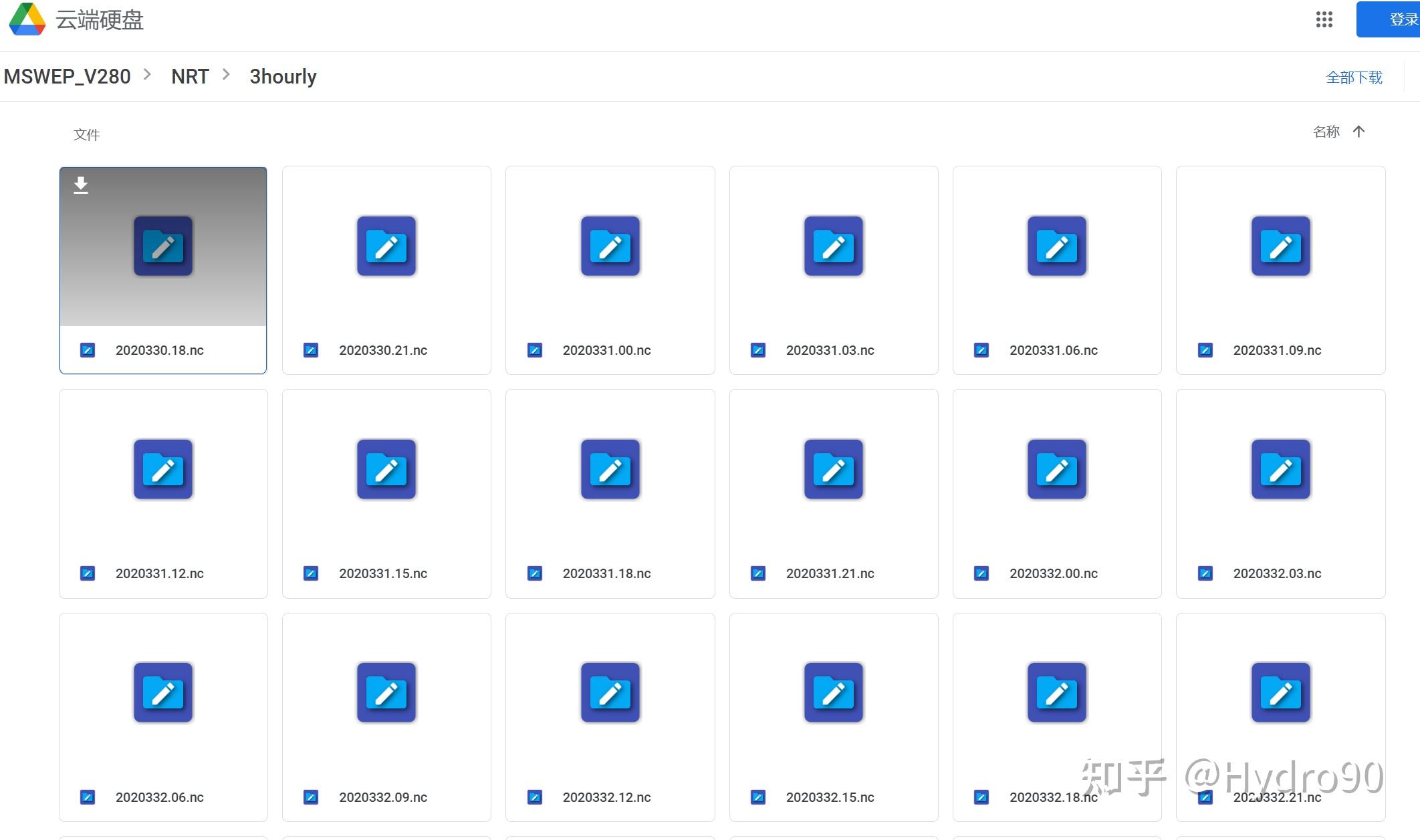
Task: Open file named 2020331.12.nc
Action: [x=159, y=573]
